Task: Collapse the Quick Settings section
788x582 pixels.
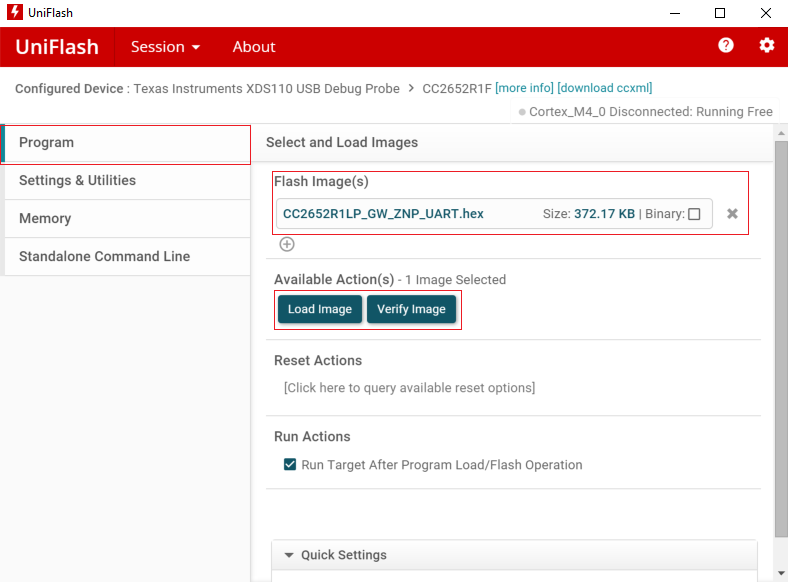Action: [x=290, y=555]
